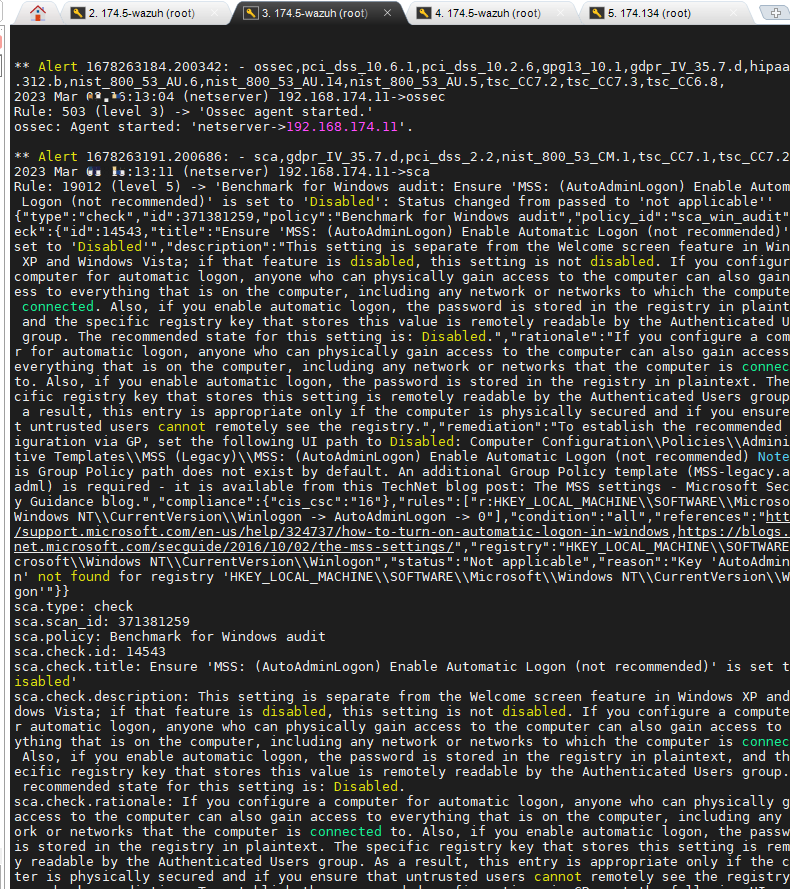
Task: Close tab 3. 174.5-wazuh (root)
Action: (387, 13)
